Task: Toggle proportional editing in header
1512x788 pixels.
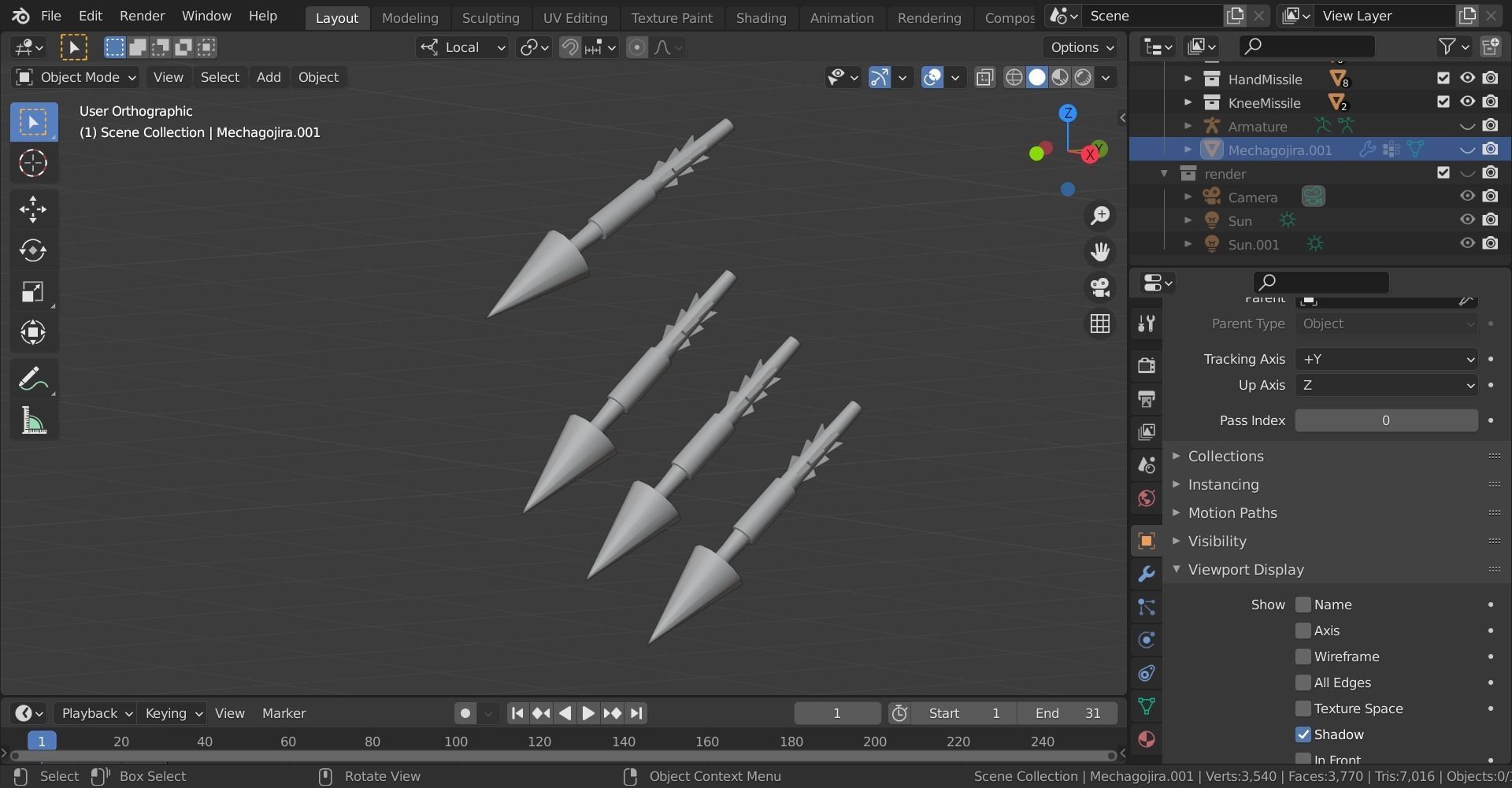Action: (x=637, y=47)
